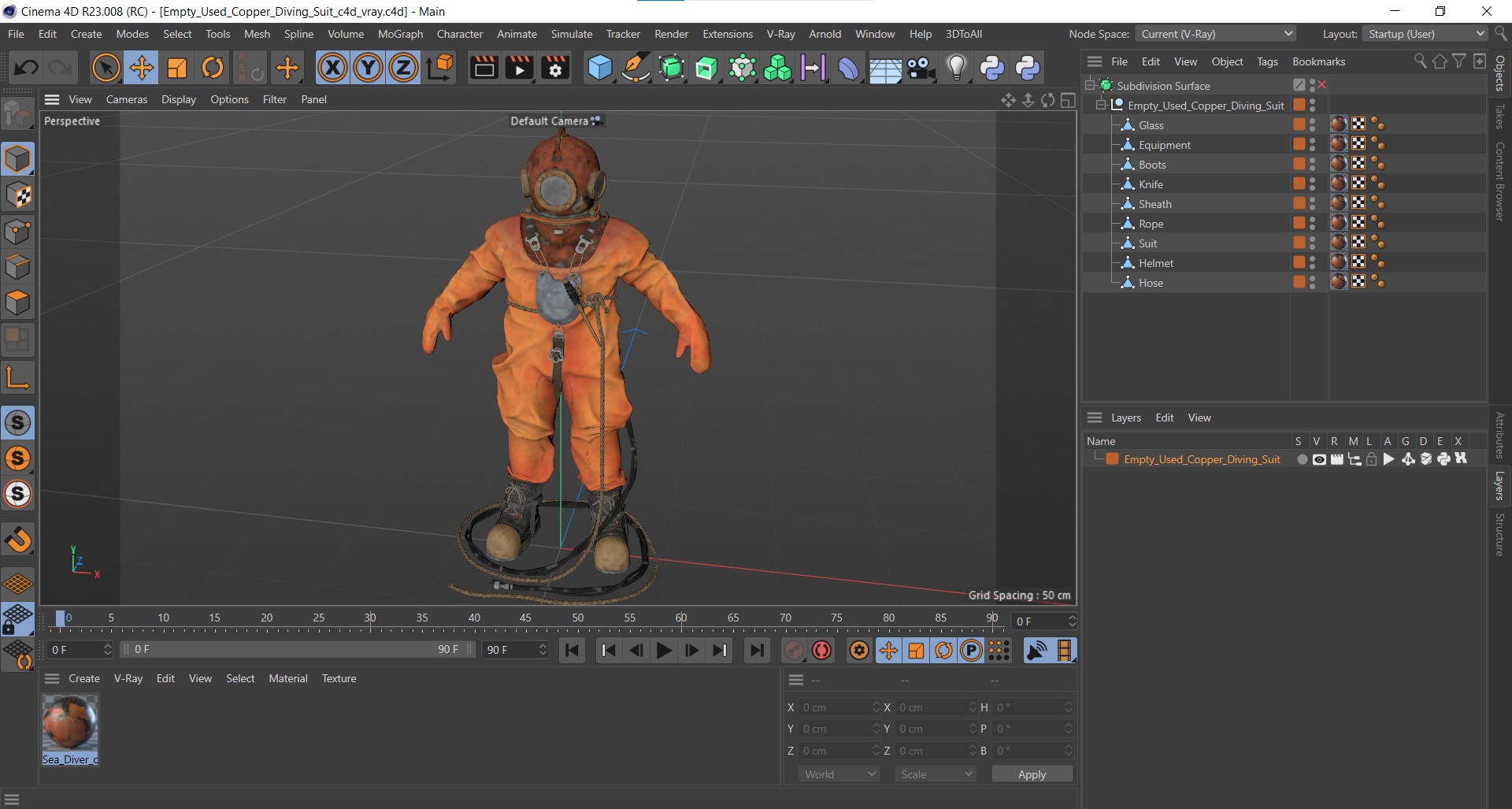Click the Light object icon
The width and height of the screenshot is (1512, 809).
(x=956, y=69)
